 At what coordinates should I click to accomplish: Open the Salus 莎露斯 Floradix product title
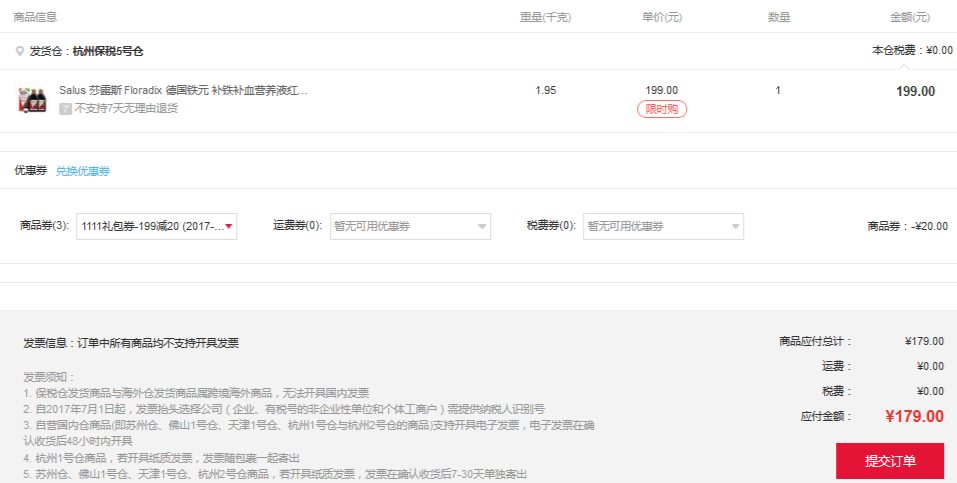point(183,90)
